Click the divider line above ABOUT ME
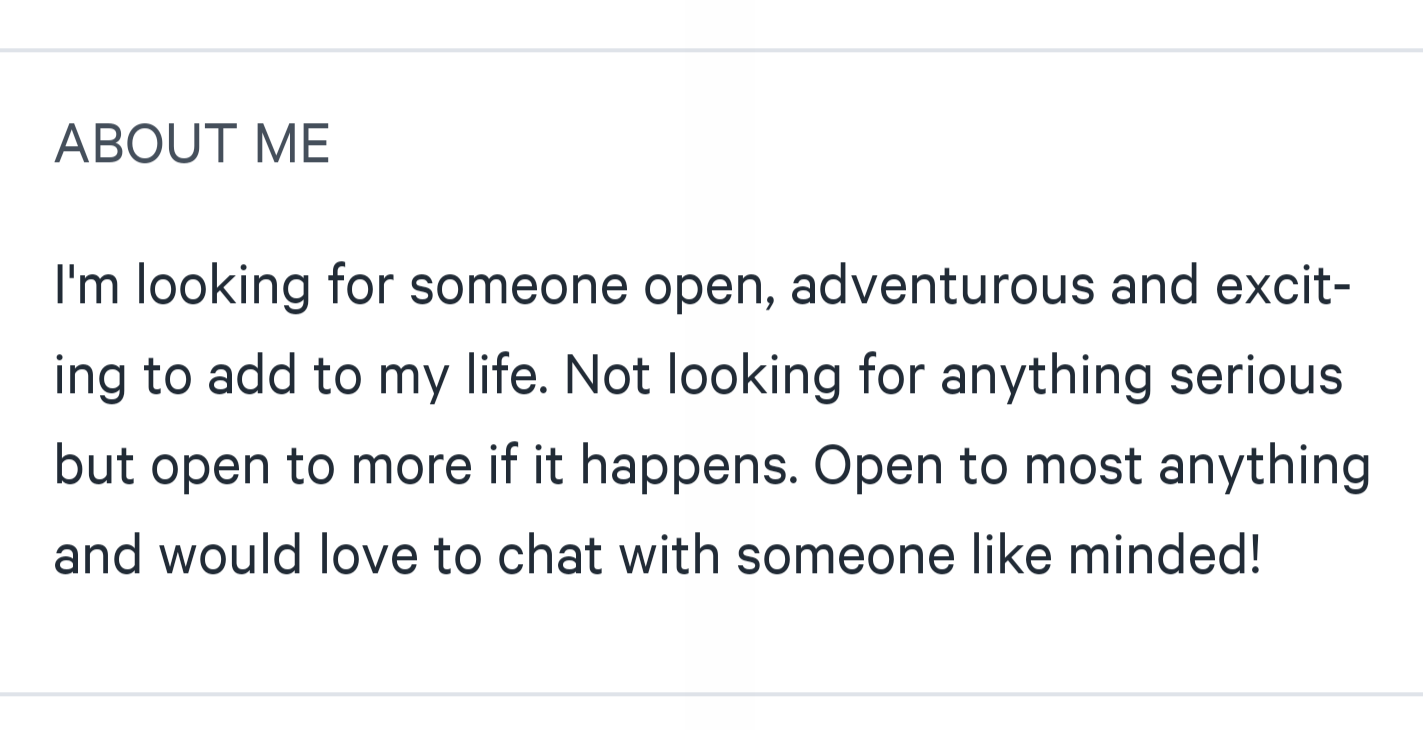Image resolution: width=1423 pixels, height=730 pixels. (x=711, y=49)
